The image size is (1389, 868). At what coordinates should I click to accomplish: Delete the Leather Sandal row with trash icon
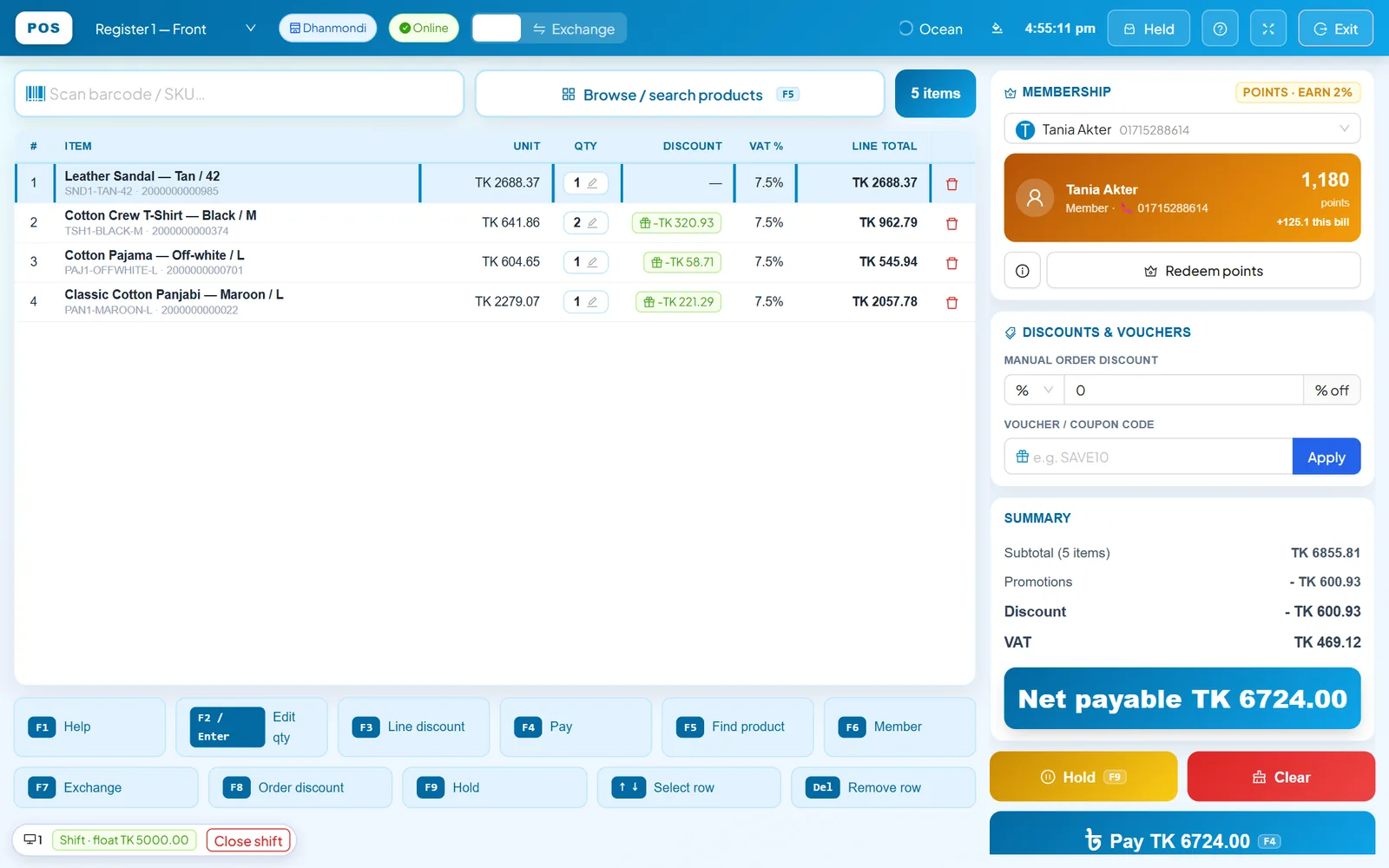(951, 184)
